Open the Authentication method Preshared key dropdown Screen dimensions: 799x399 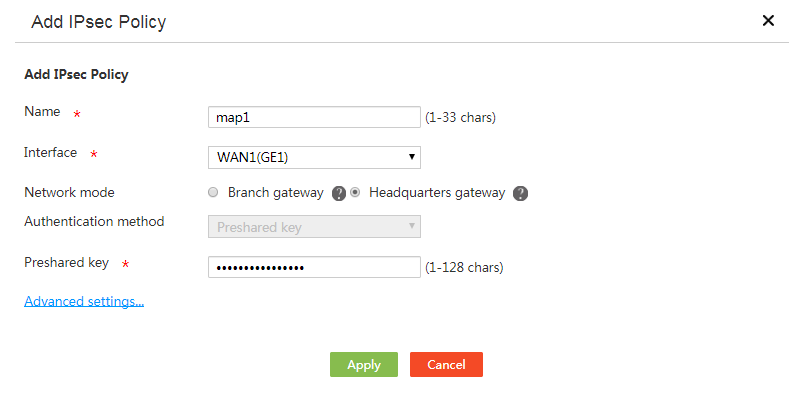coord(314,227)
